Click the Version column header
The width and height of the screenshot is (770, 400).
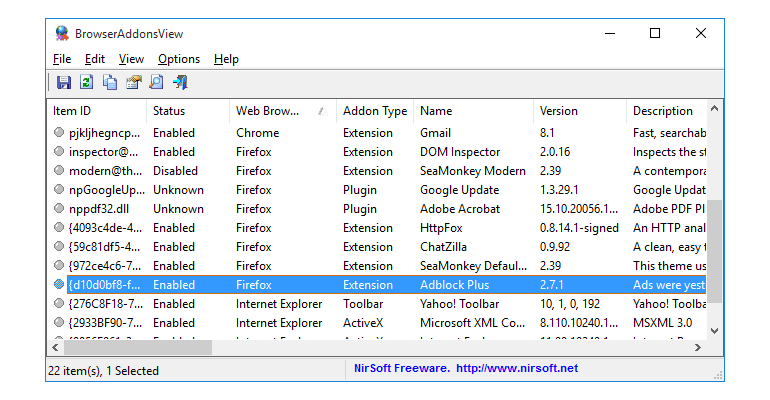(x=578, y=111)
